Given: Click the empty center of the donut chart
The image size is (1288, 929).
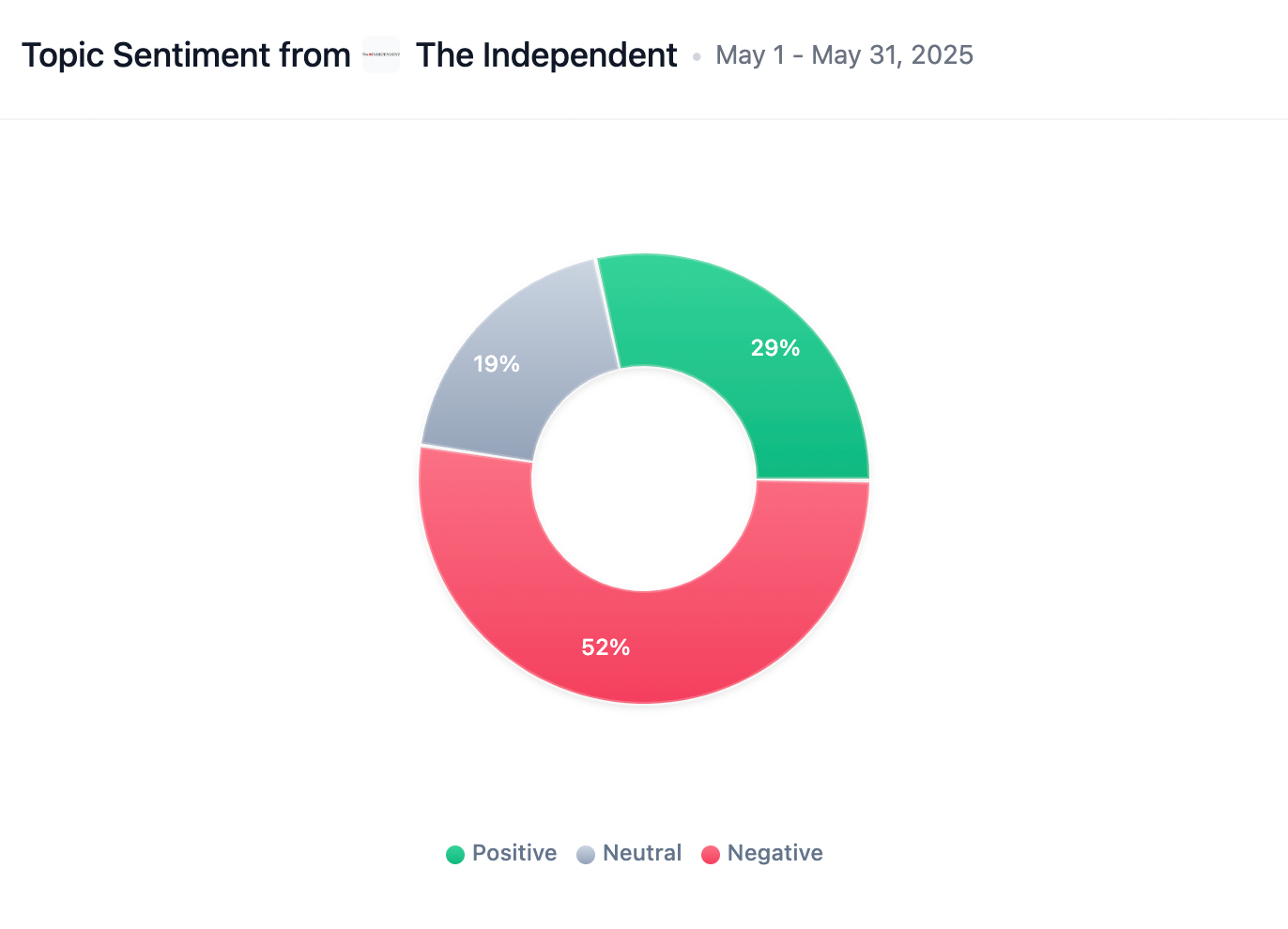Looking at the screenshot, I should pos(644,479).
